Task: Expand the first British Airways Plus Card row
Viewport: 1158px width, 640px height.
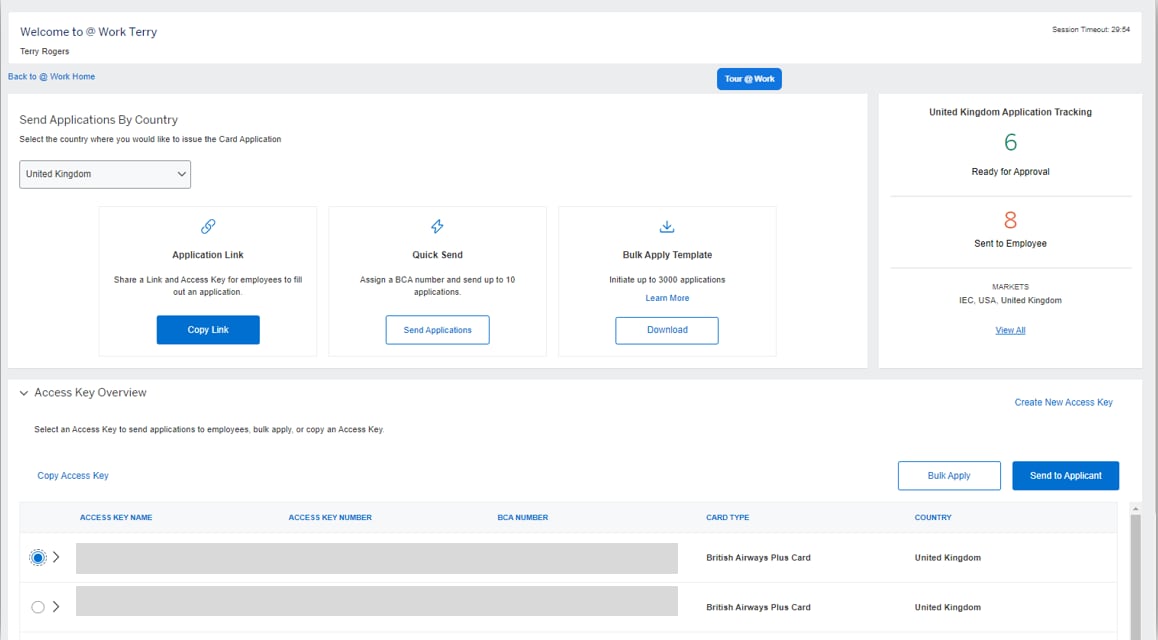Action: (x=57, y=557)
